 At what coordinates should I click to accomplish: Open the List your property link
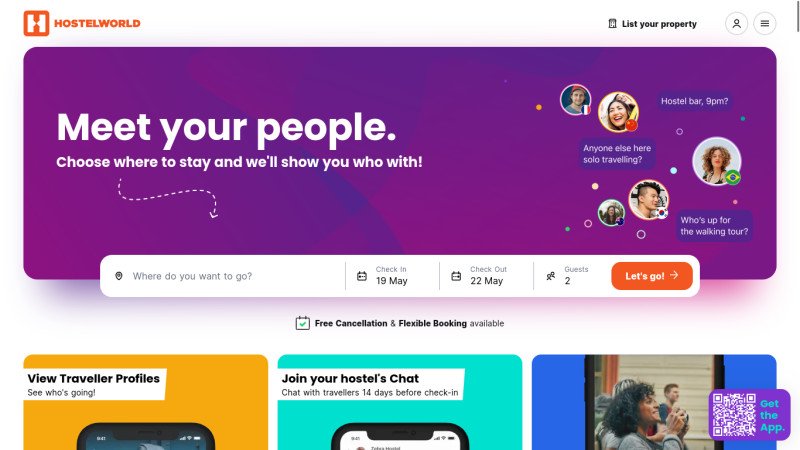tap(653, 23)
